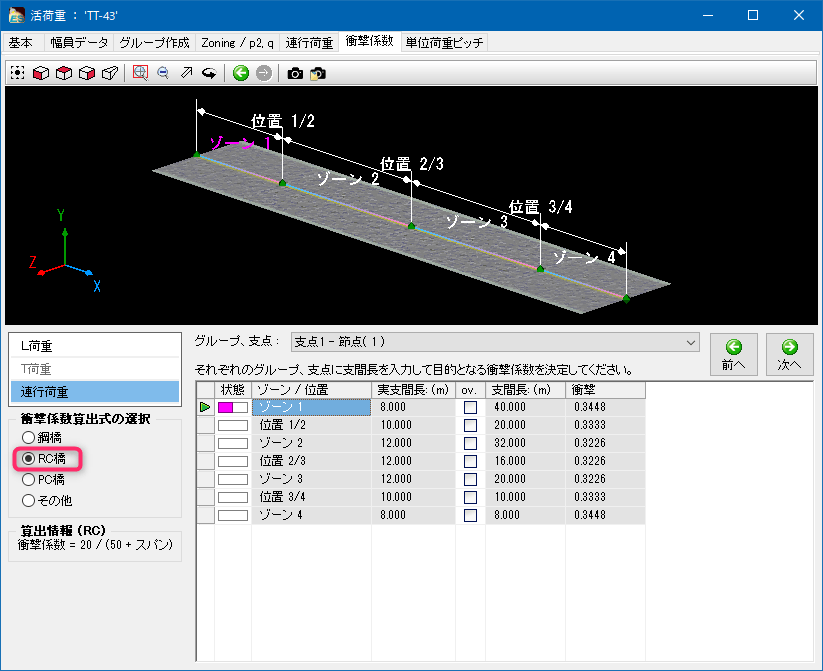The height and width of the screenshot is (671, 823).
Task: Click the camera snapshot icon
Action: (295, 73)
